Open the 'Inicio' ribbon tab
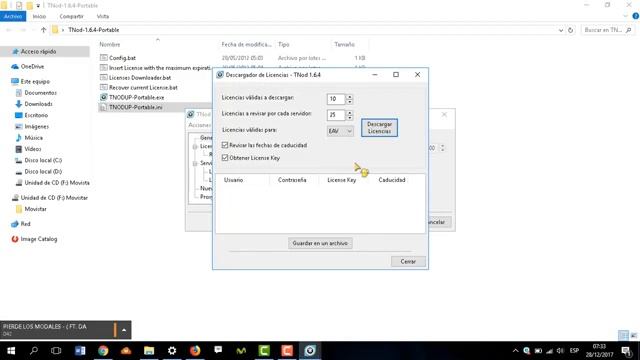Image resolution: width=640 pixels, height=360 pixels. click(39, 16)
